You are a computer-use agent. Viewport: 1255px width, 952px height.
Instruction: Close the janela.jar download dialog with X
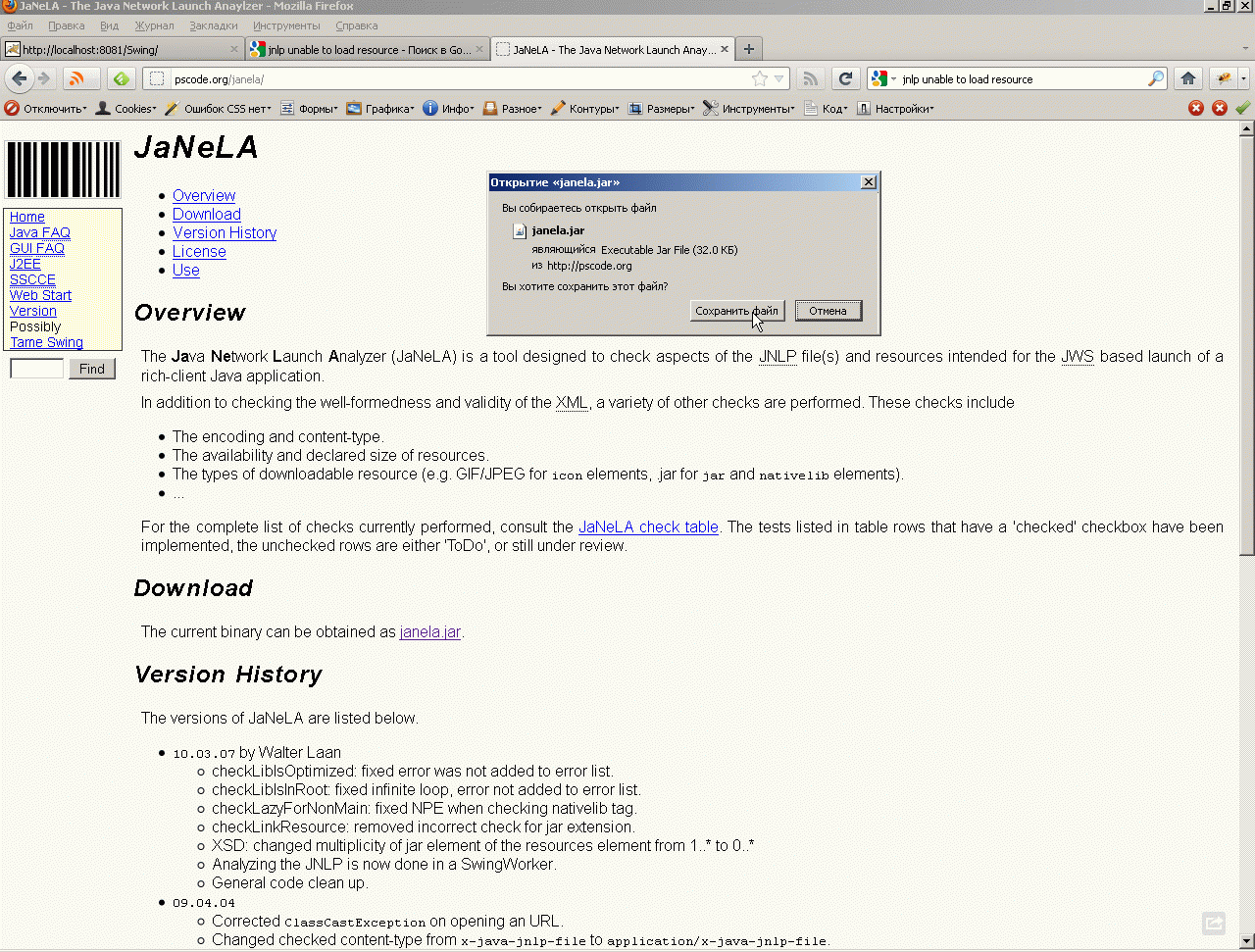(x=868, y=182)
